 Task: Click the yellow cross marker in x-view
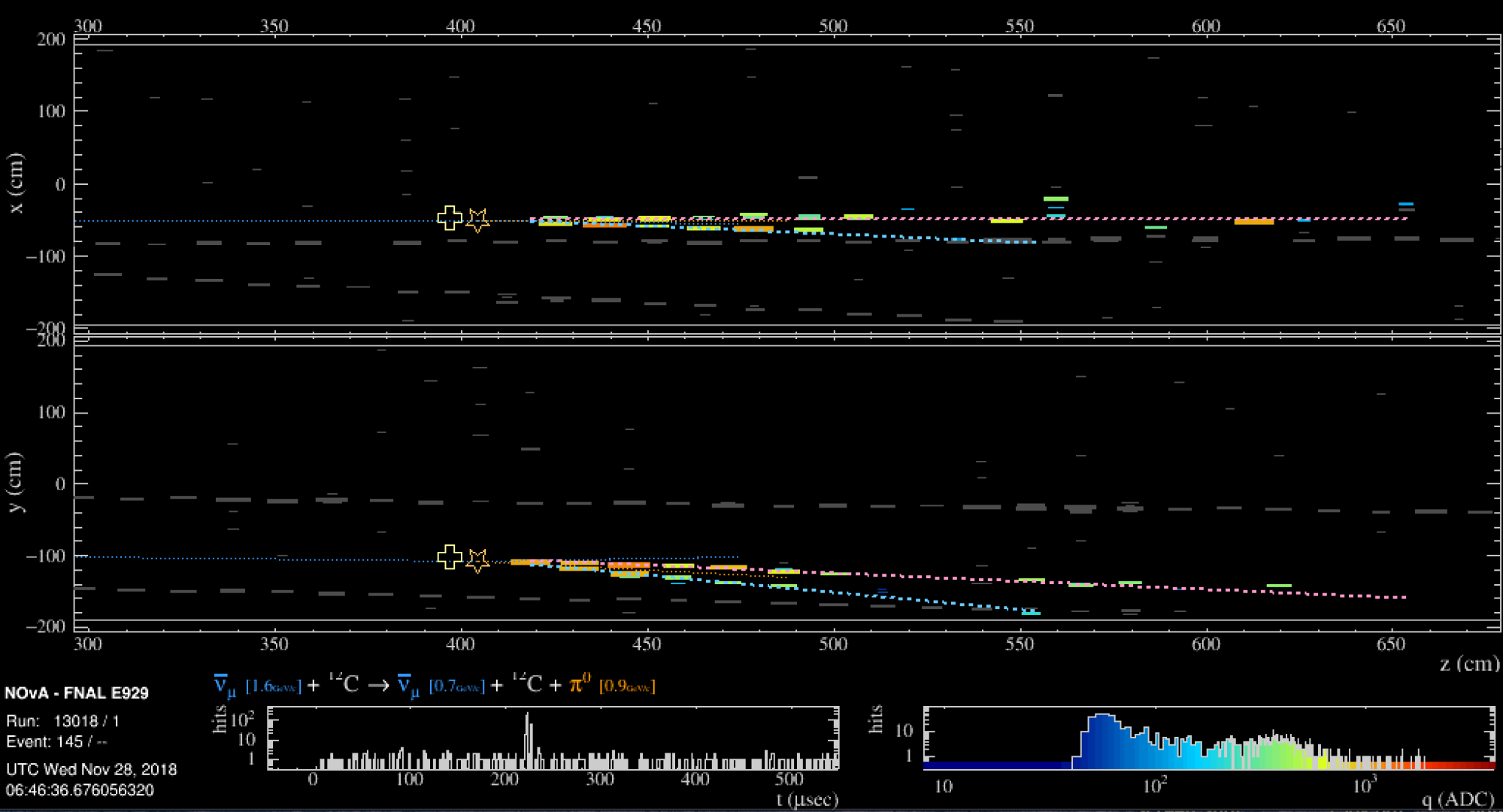pyautogui.click(x=450, y=218)
